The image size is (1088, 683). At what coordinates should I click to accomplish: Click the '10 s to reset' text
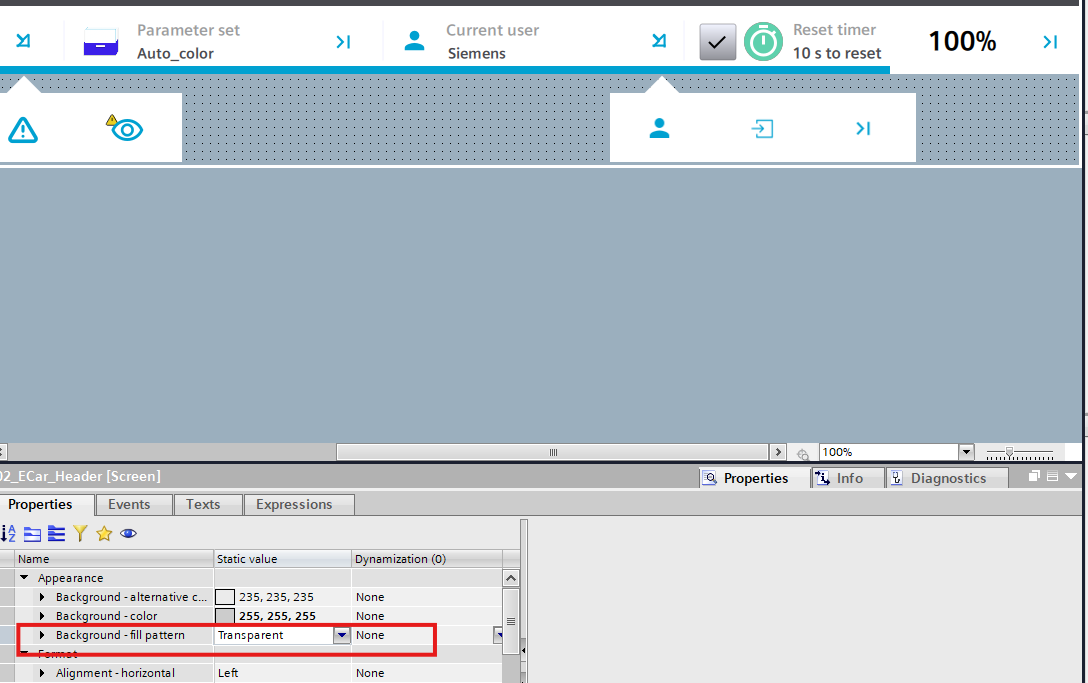[x=837, y=53]
